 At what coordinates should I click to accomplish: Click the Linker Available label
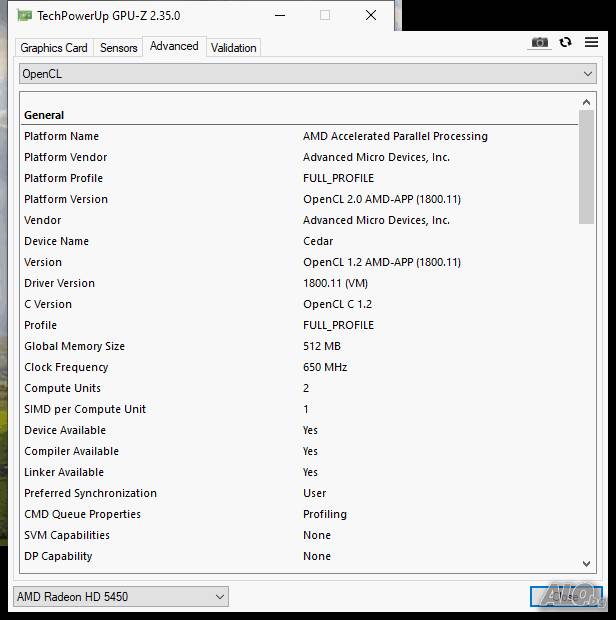64,472
